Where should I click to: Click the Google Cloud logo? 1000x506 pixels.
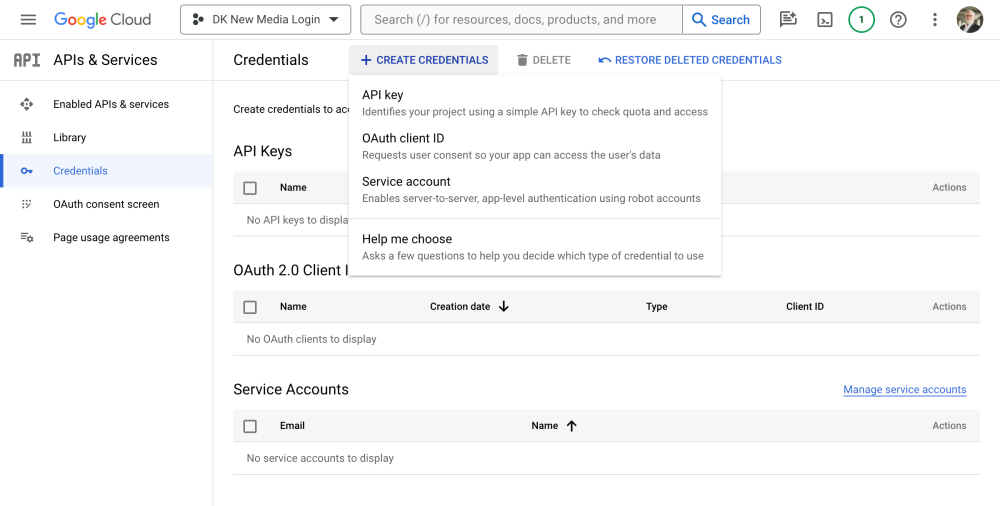point(103,20)
